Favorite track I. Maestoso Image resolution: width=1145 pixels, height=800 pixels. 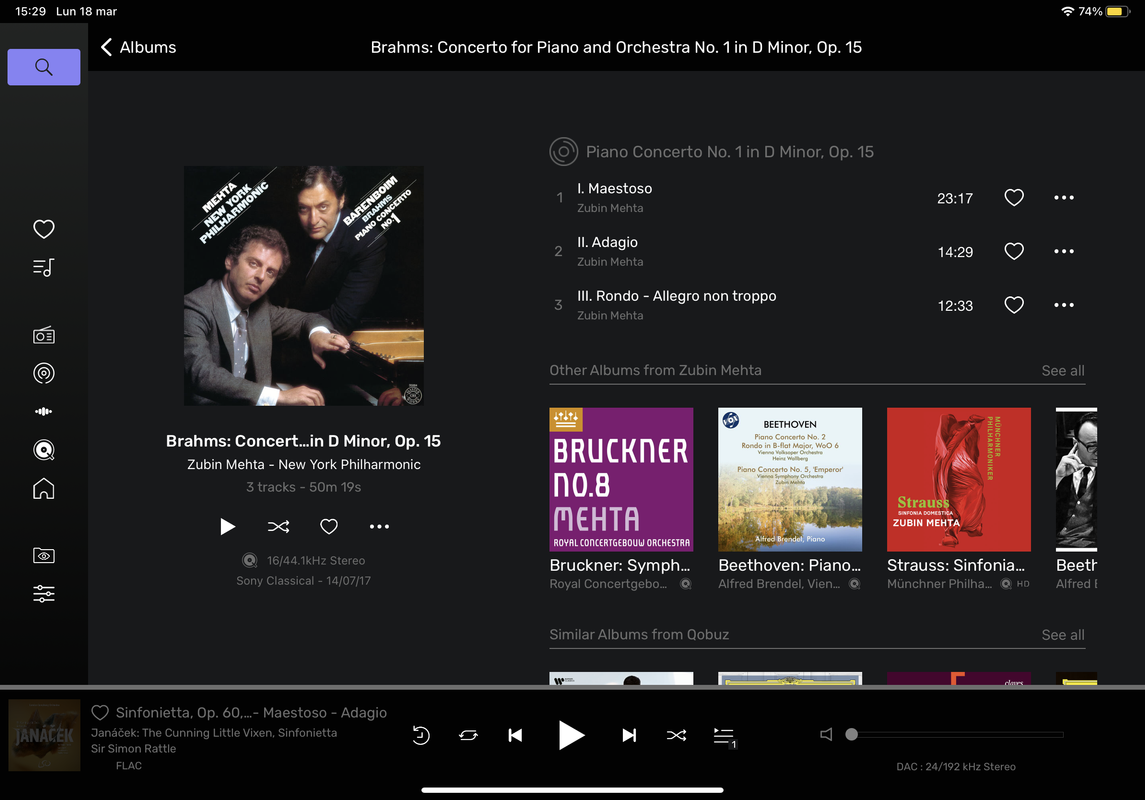coord(1014,198)
